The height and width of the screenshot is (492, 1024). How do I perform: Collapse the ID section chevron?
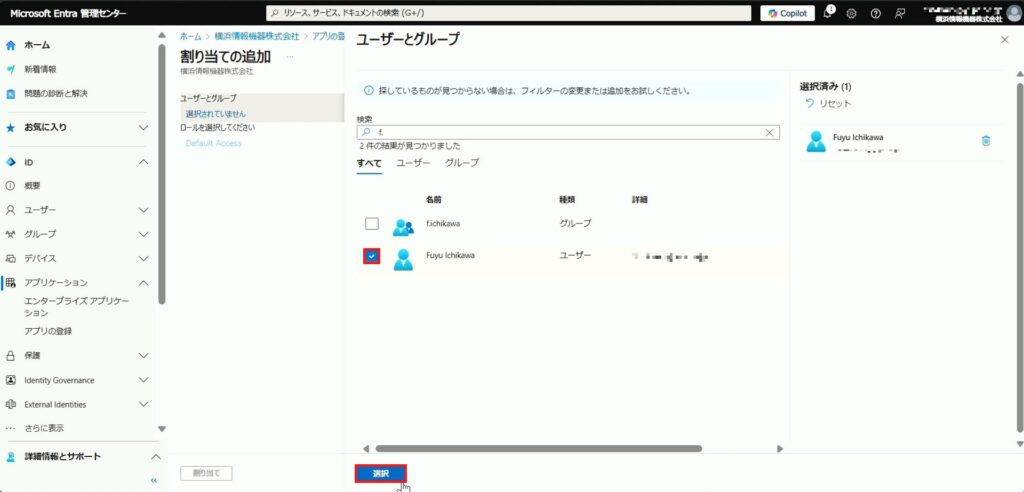pos(144,161)
